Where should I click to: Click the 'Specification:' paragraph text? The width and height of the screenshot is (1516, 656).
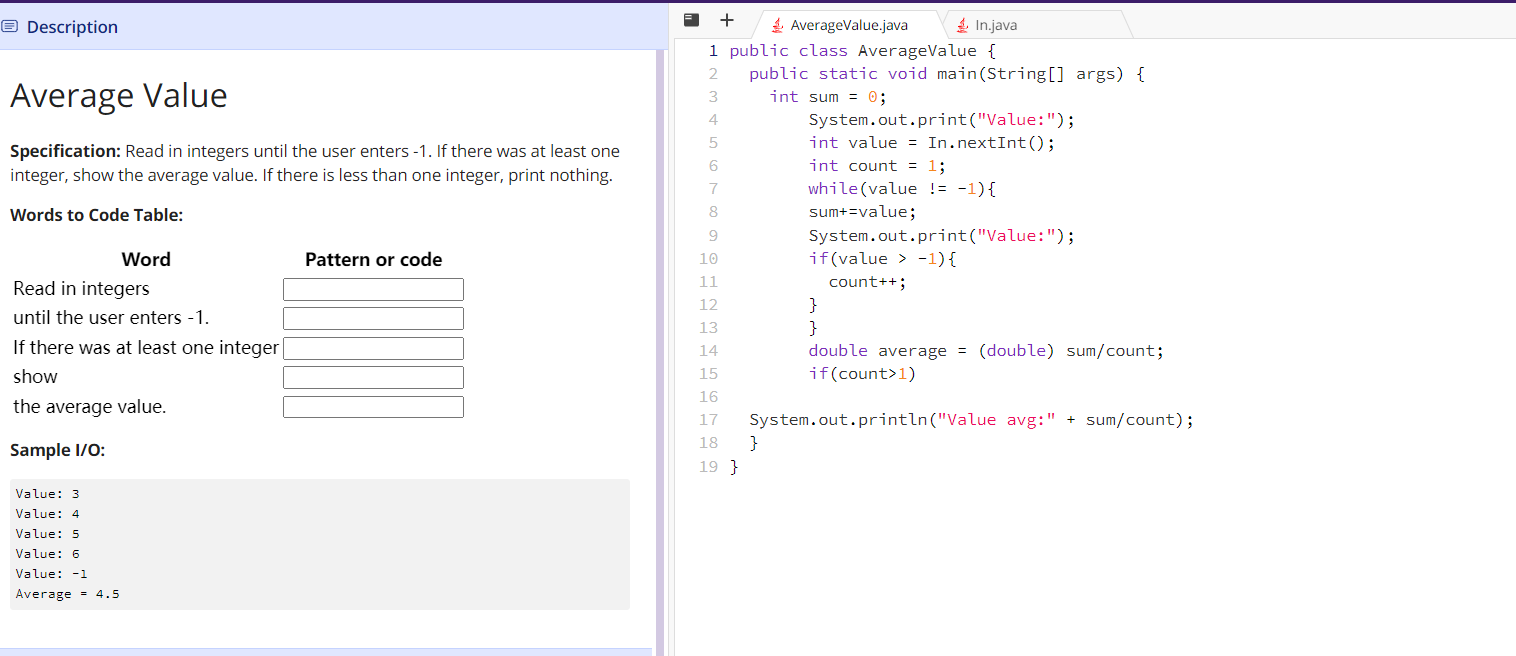[x=315, y=163]
